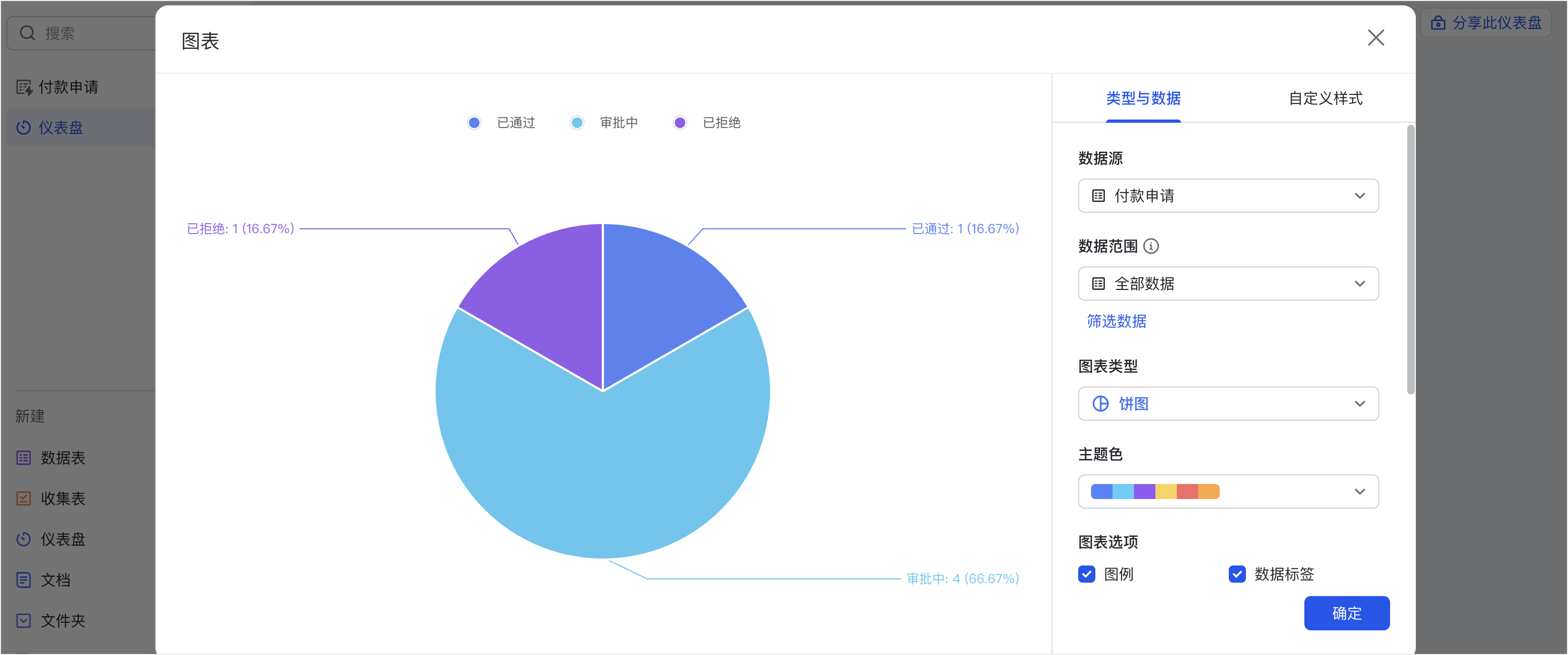The height and width of the screenshot is (655, 1568).
Task: Click chevron arrow of 主题色 select
Action: click(1359, 491)
